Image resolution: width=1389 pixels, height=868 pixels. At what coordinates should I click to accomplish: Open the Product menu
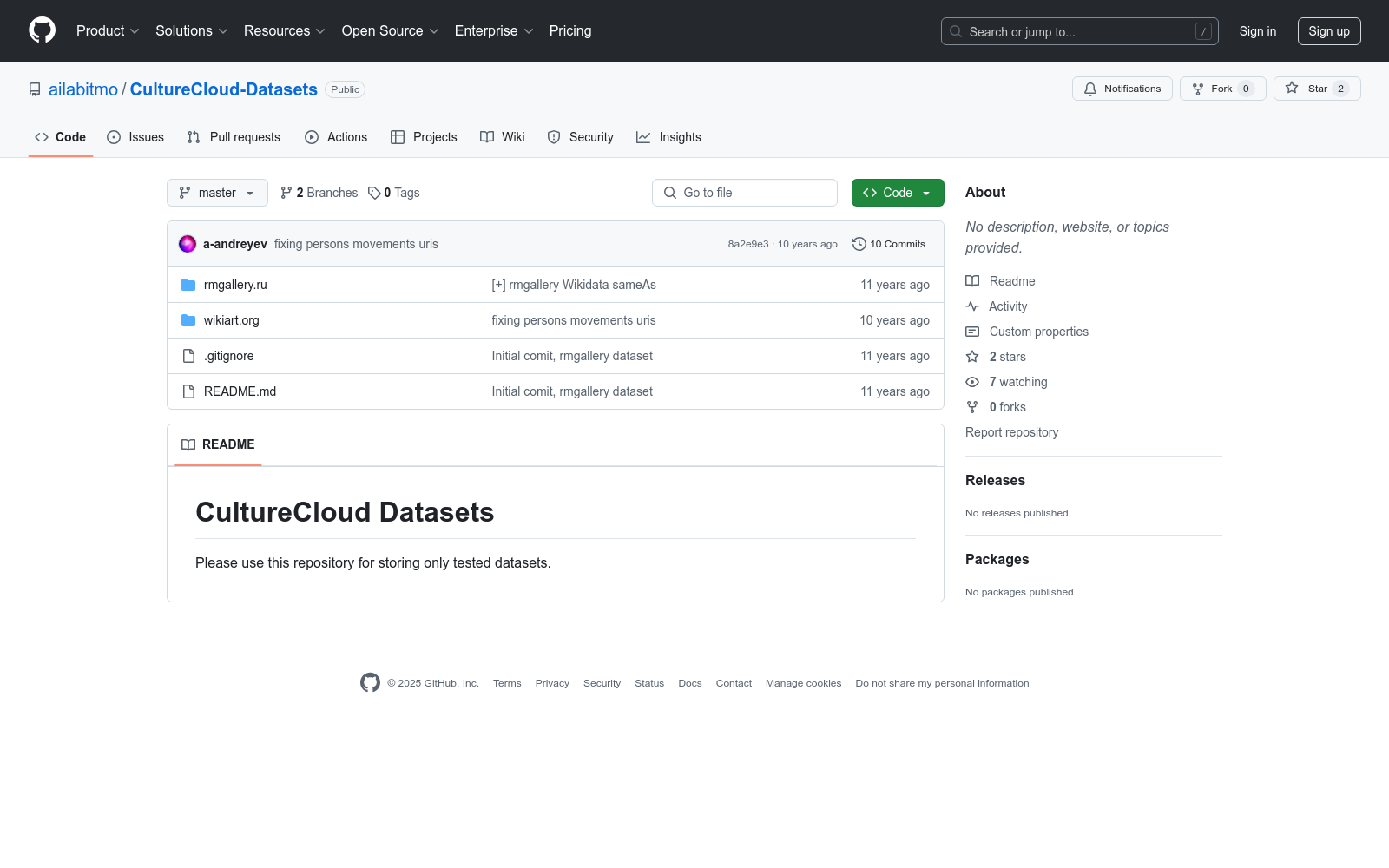[x=108, y=30]
